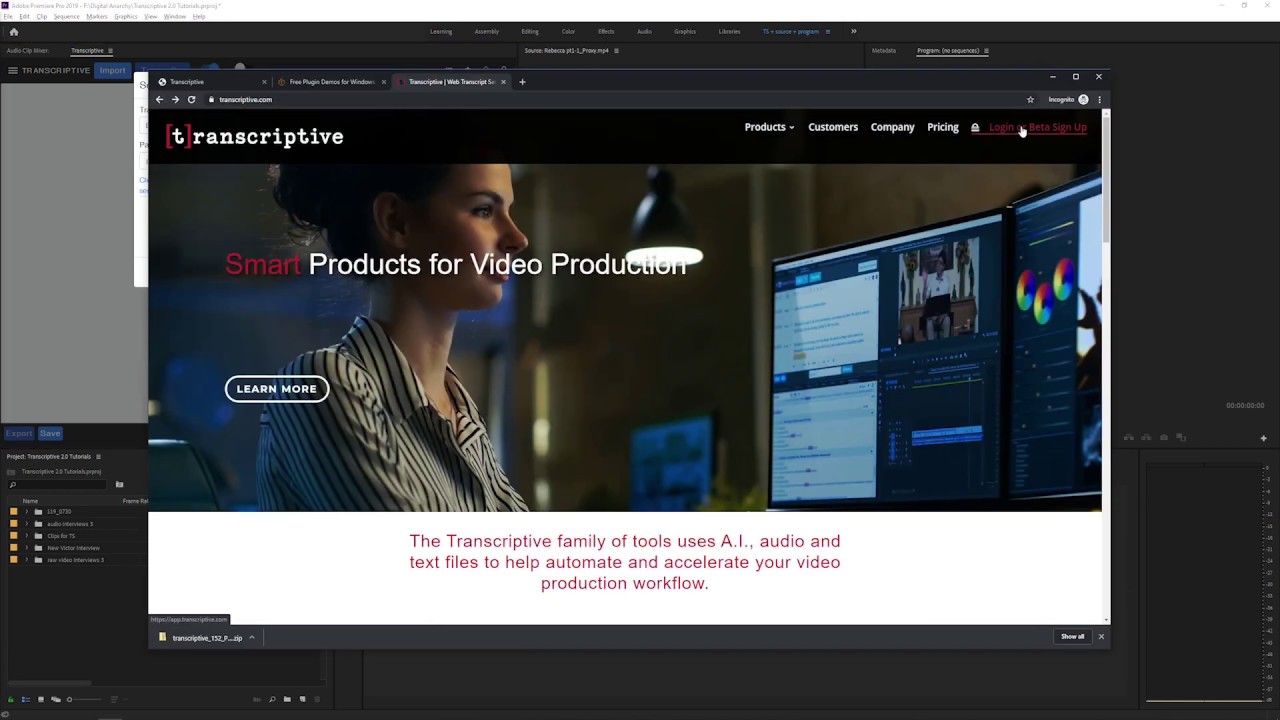Open the Company page link

coord(892,127)
